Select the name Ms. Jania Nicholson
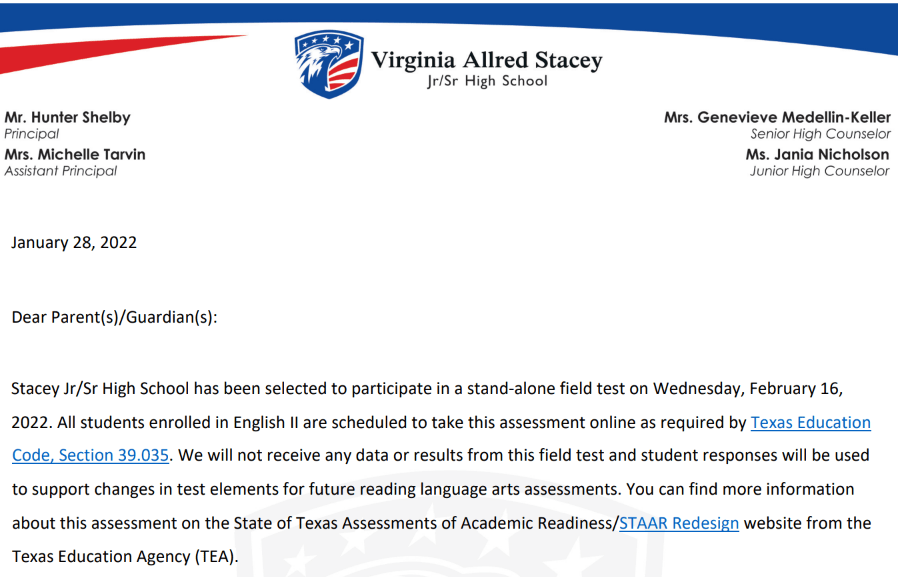Image resolution: width=898 pixels, height=577 pixels. [x=817, y=154]
